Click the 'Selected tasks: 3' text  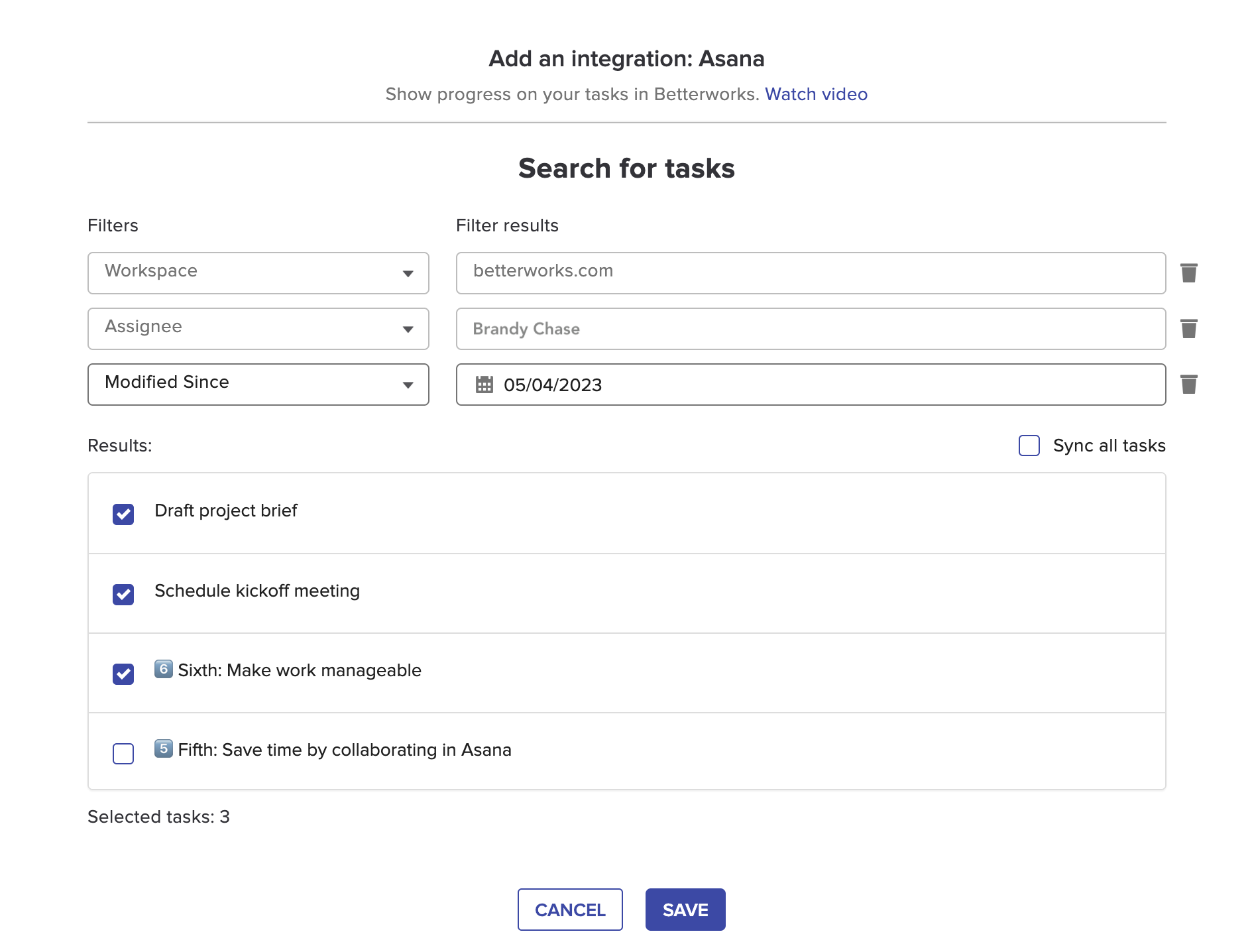click(159, 817)
